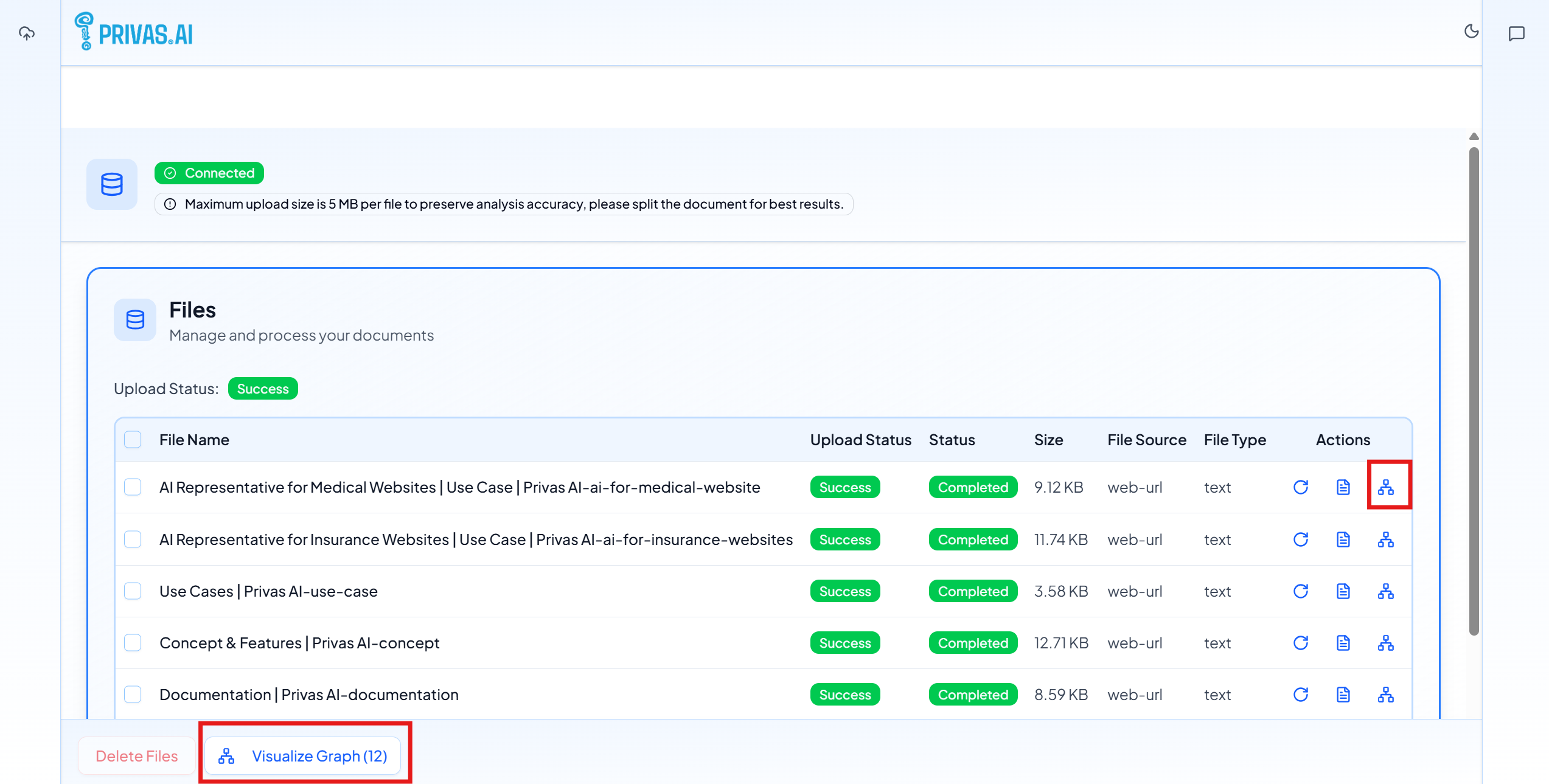1549x784 pixels.
Task: Select the Insurance Websites file checkbox
Action: tap(133, 539)
